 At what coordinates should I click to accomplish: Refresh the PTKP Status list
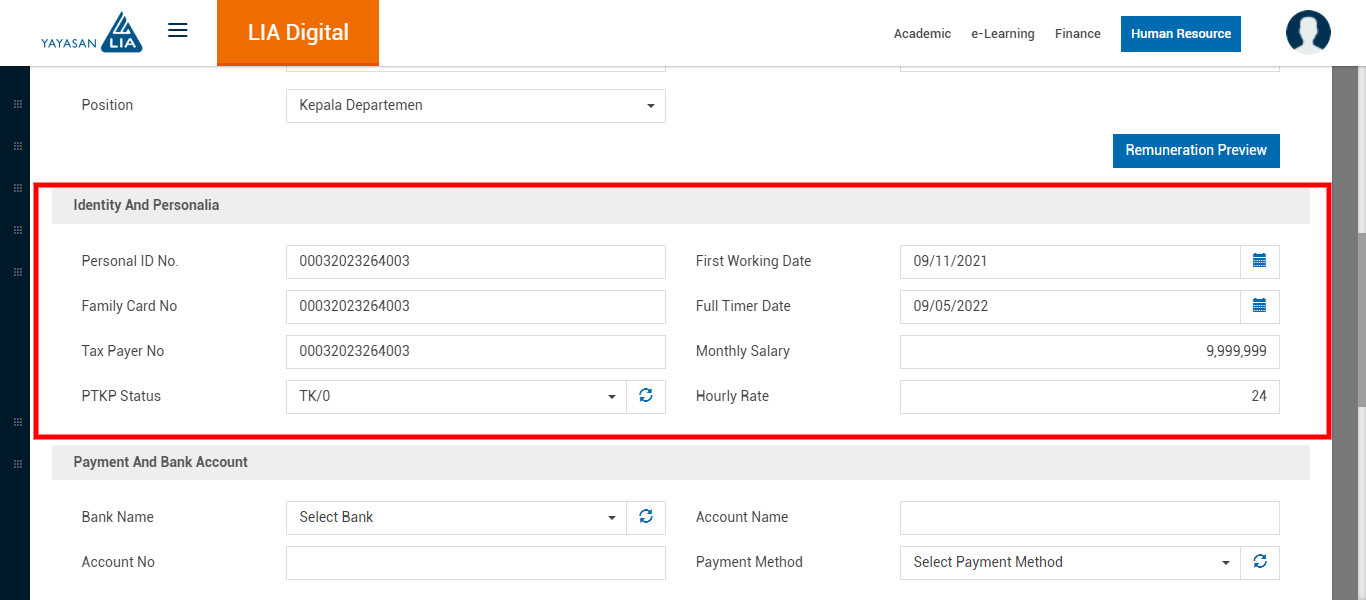point(646,396)
